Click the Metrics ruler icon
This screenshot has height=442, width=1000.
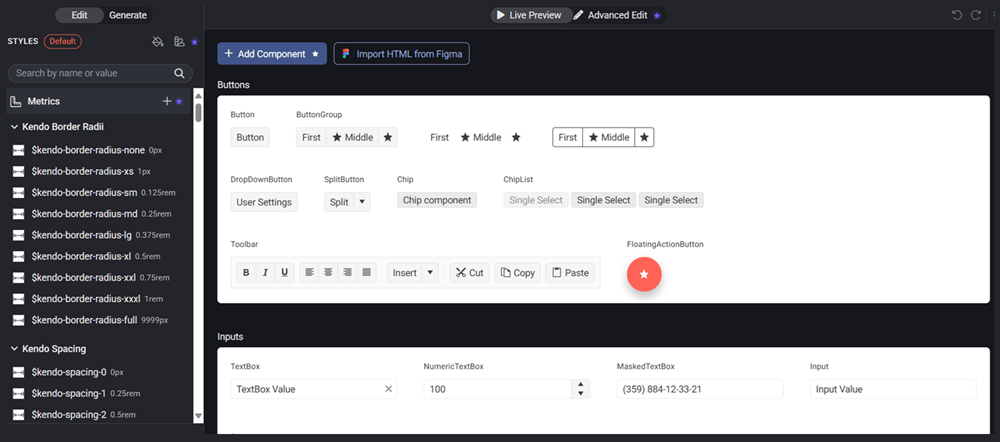(x=17, y=101)
